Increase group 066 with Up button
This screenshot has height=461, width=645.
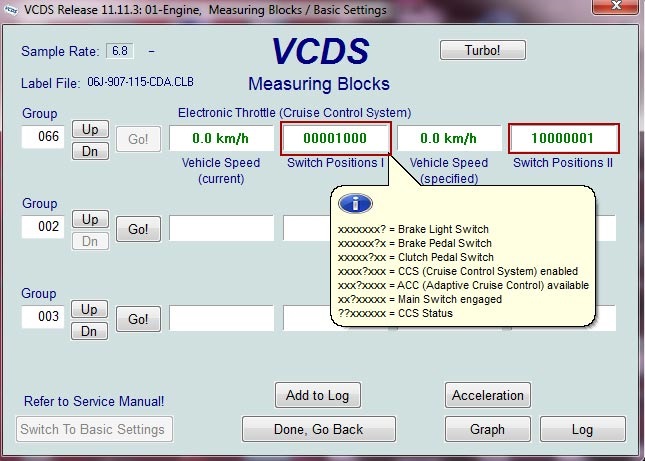click(90, 129)
